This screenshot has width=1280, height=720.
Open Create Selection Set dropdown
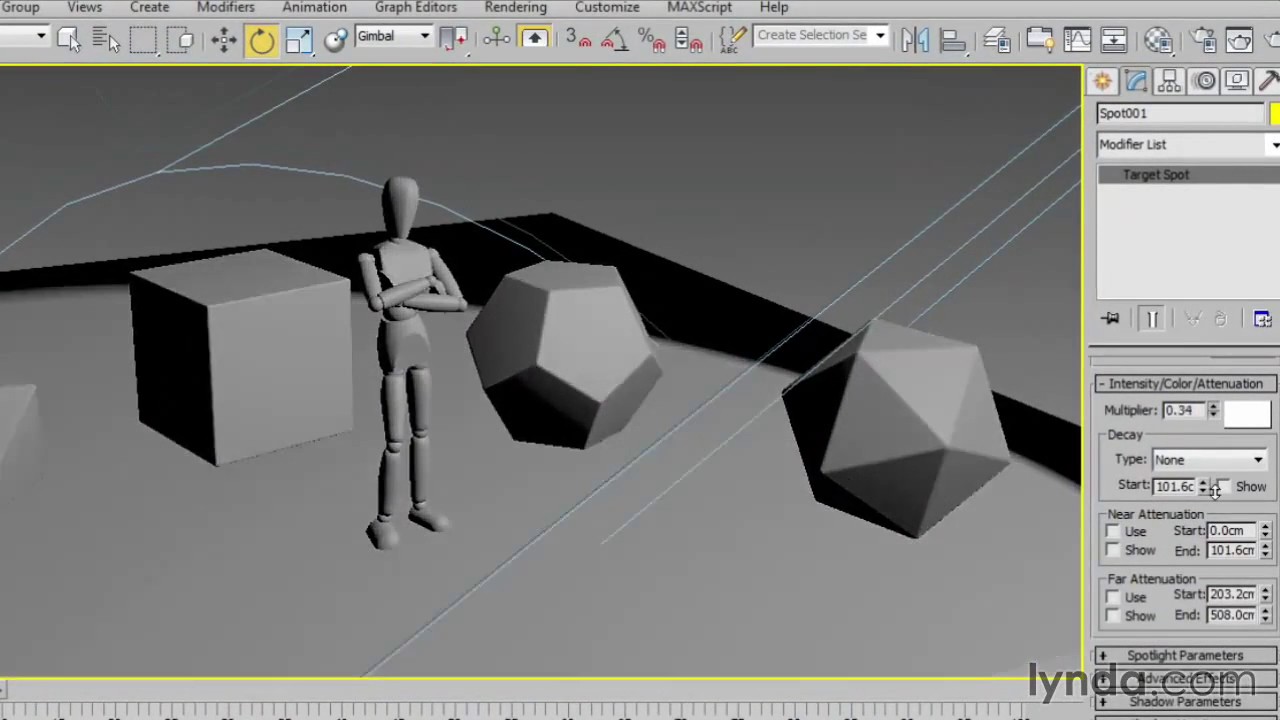click(x=821, y=36)
